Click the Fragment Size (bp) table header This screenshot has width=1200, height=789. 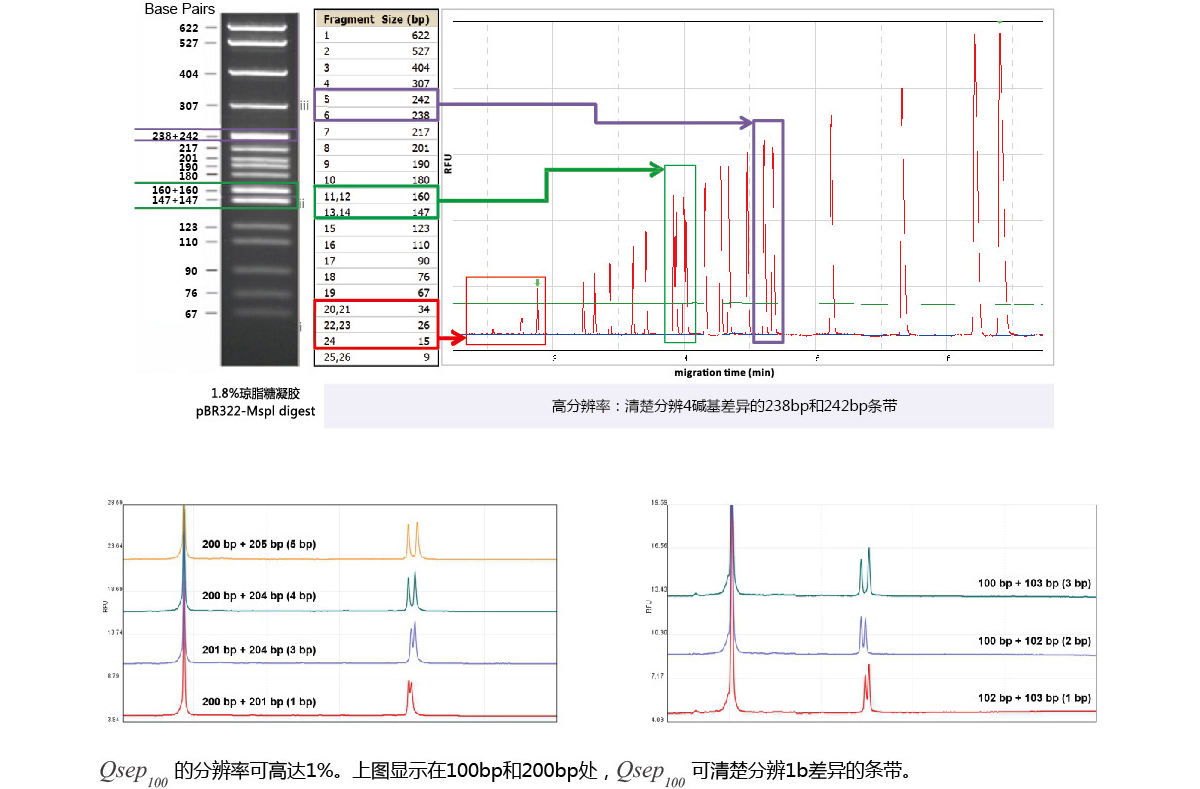tap(375, 20)
